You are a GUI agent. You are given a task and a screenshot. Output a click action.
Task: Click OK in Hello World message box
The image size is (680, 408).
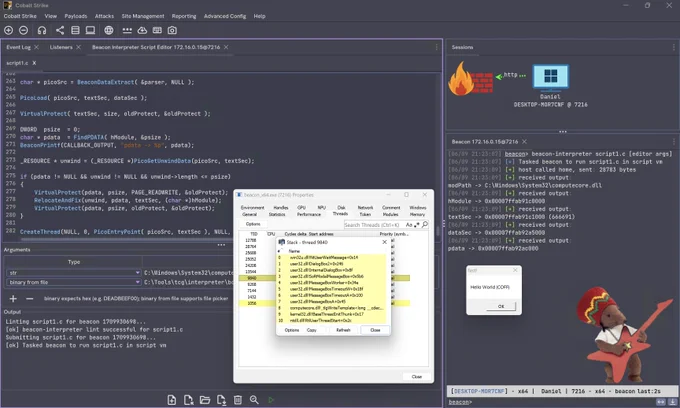tap(501, 306)
